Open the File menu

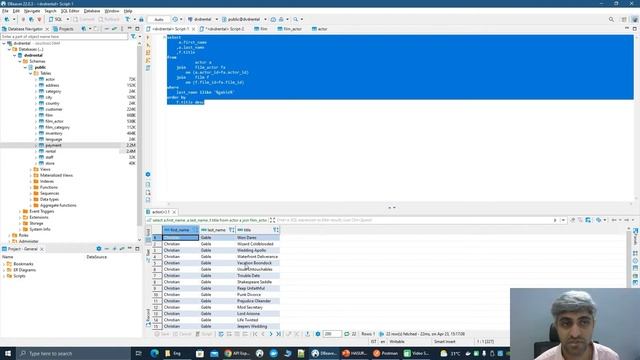[5, 11]
